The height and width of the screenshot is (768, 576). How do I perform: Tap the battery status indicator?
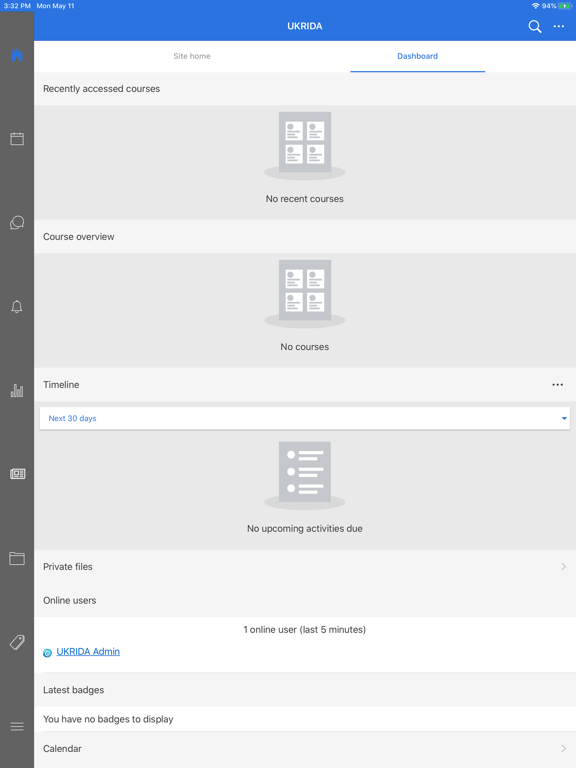point(565,6)
